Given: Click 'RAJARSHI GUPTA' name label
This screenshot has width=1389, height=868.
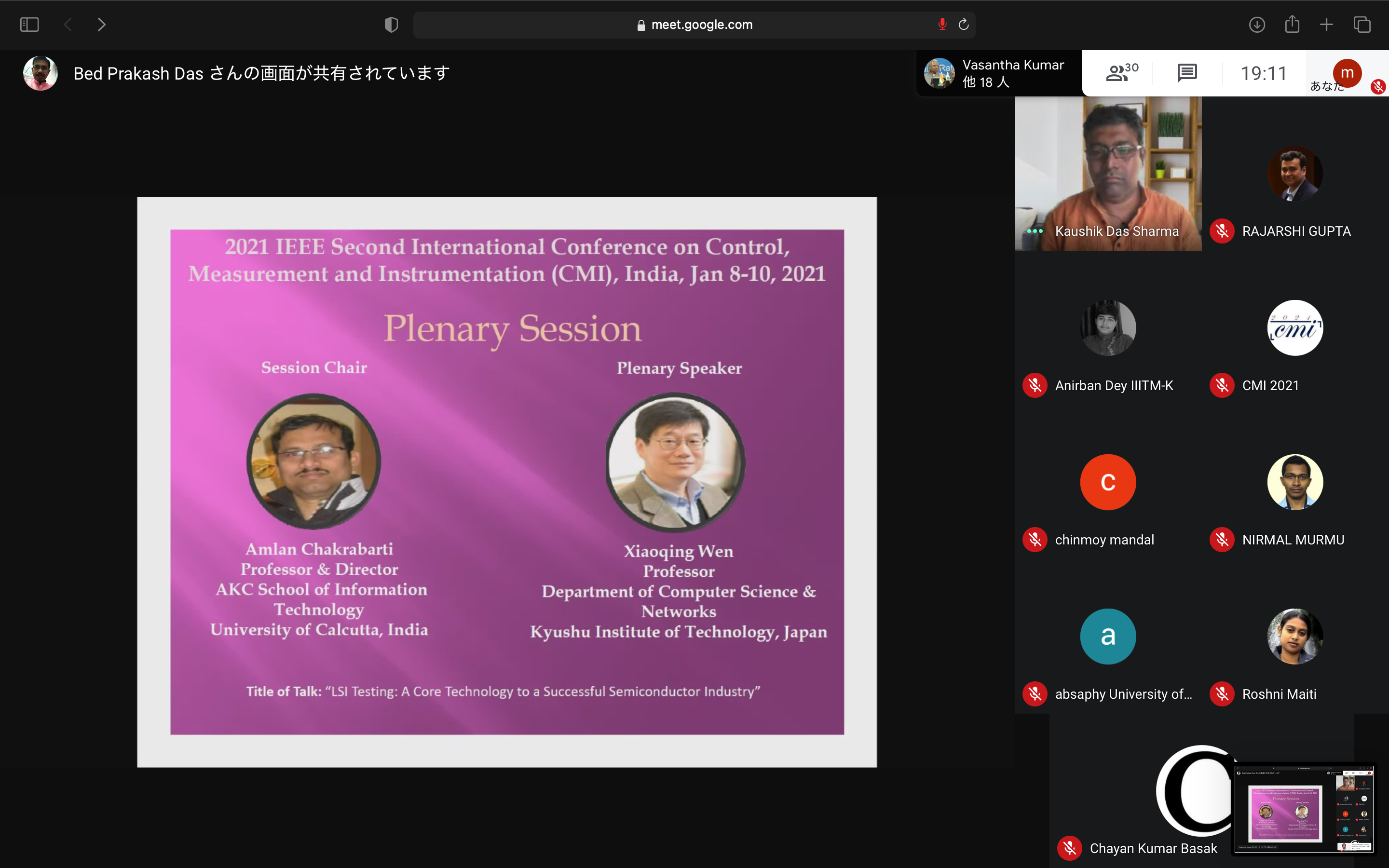Looking at the screenshot, I should [x=1296, y=231].
